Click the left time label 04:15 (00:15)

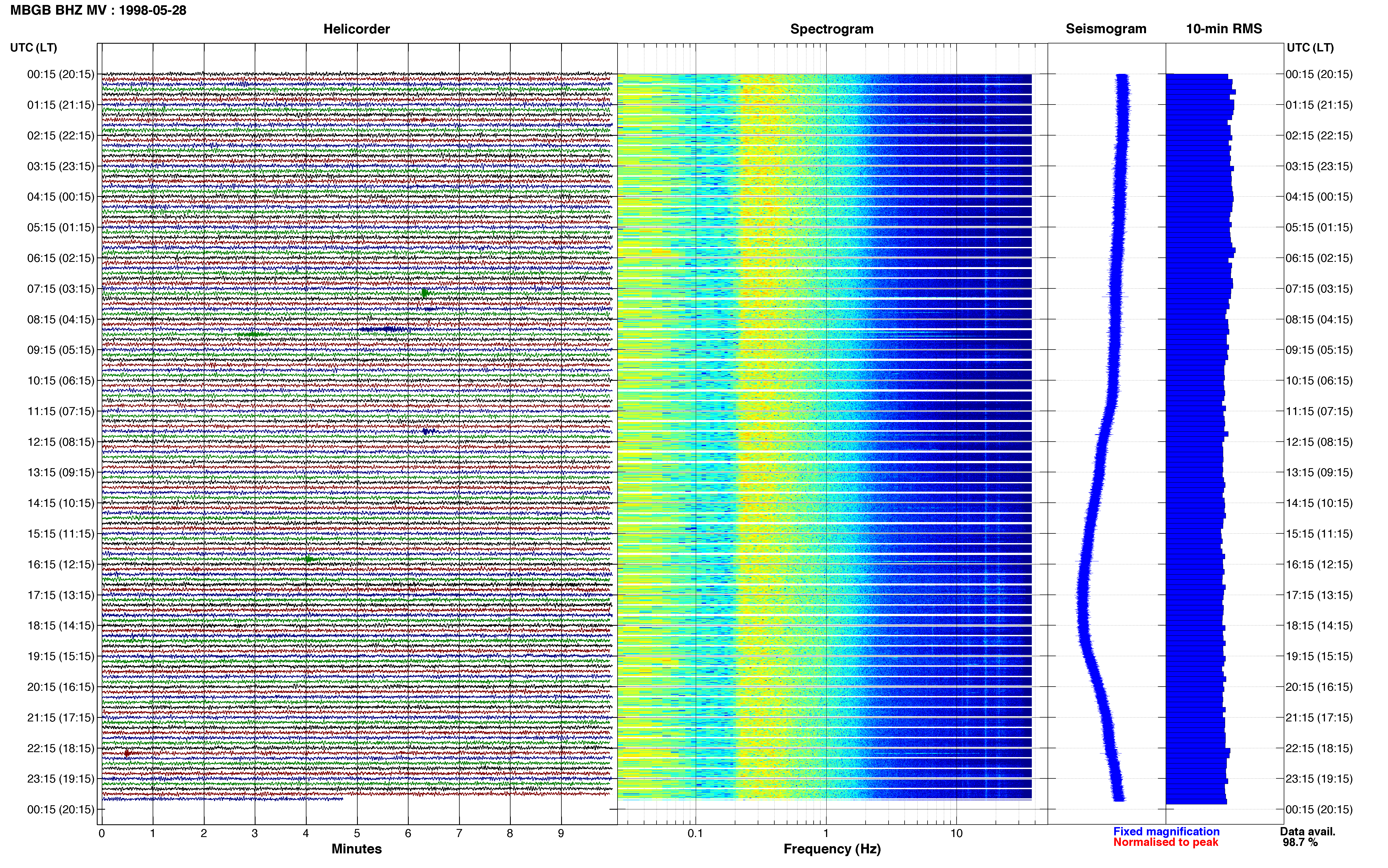61,197
